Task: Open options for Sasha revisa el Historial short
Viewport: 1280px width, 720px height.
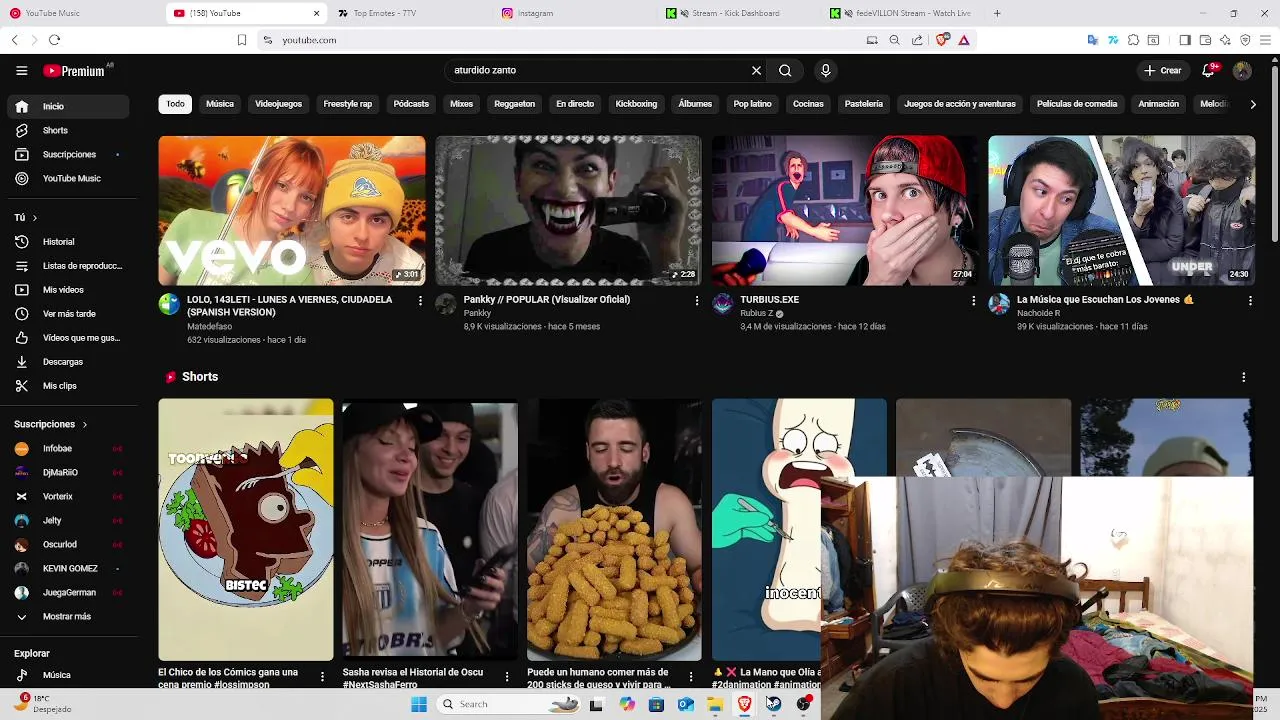Action: [x=507, y=677]
